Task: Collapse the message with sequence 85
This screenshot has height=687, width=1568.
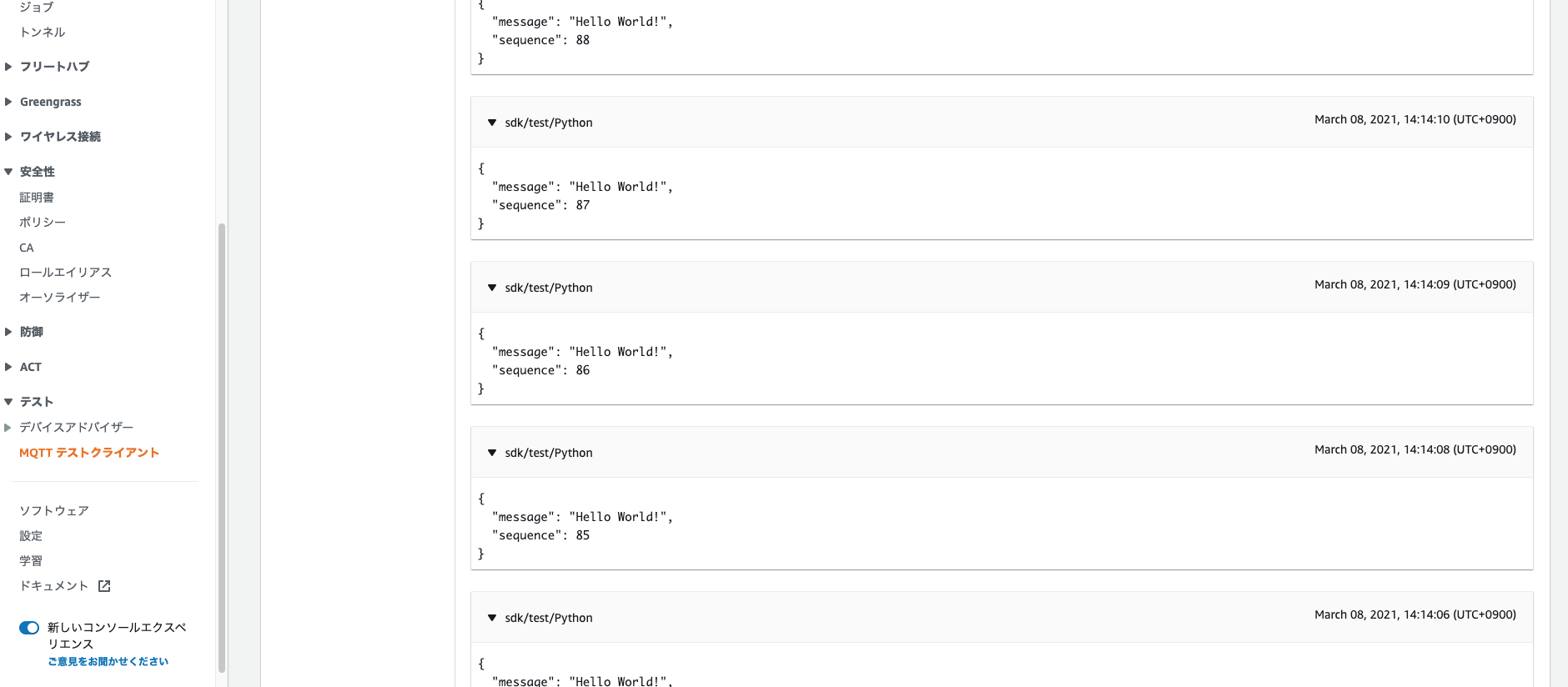Action: (x=492, y=453)
